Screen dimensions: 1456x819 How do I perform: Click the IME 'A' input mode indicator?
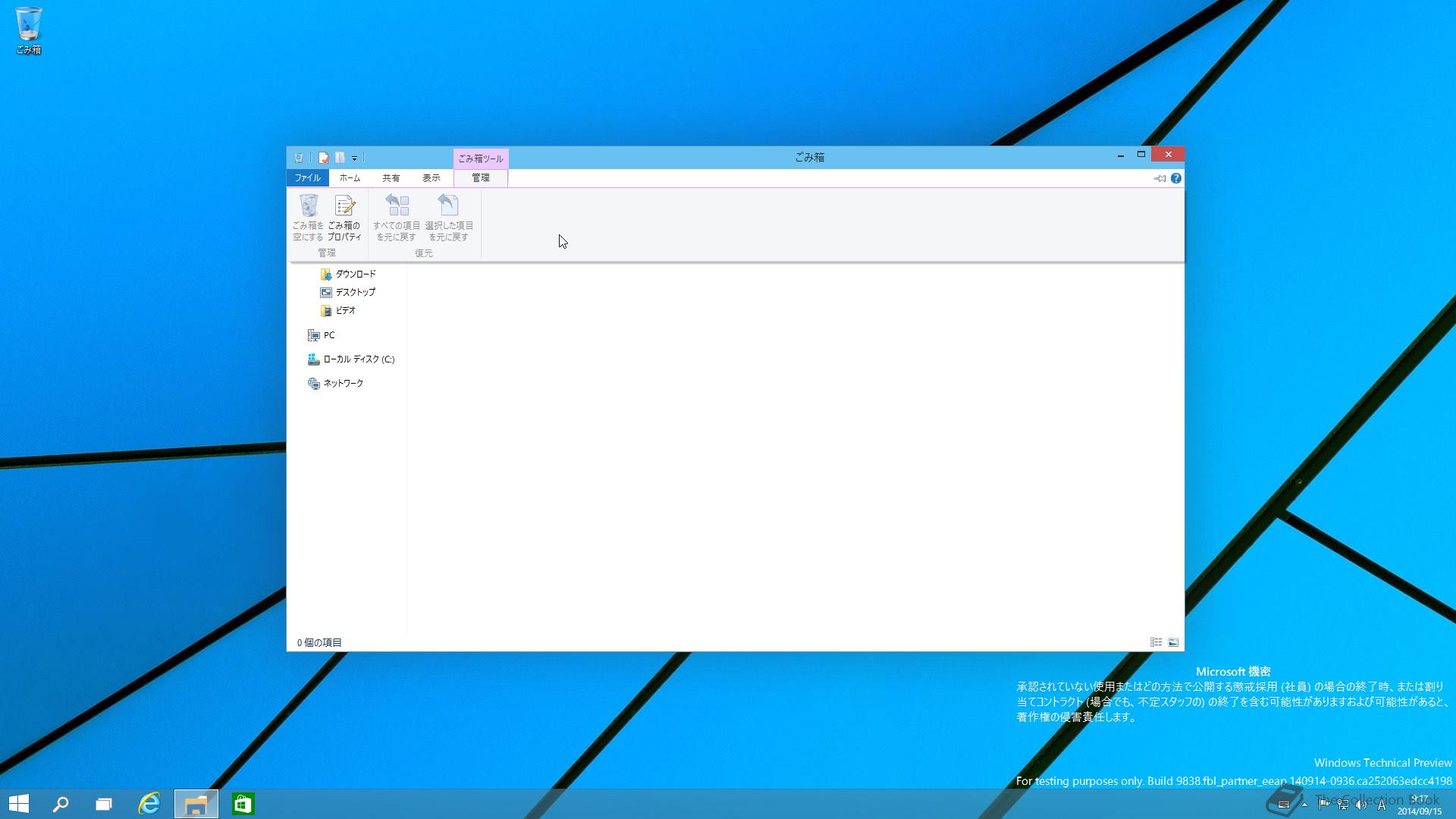(1382, 805)
